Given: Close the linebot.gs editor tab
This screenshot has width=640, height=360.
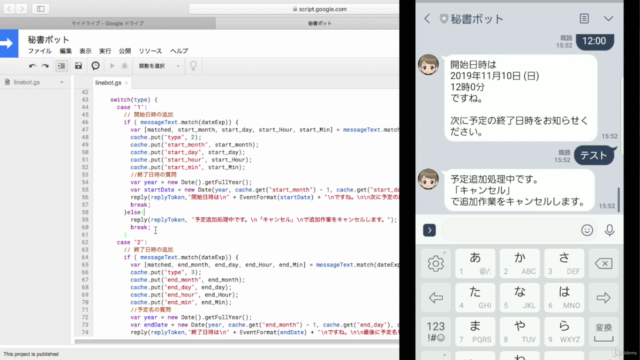Looking at the screenshot, I should pos(127,83).
